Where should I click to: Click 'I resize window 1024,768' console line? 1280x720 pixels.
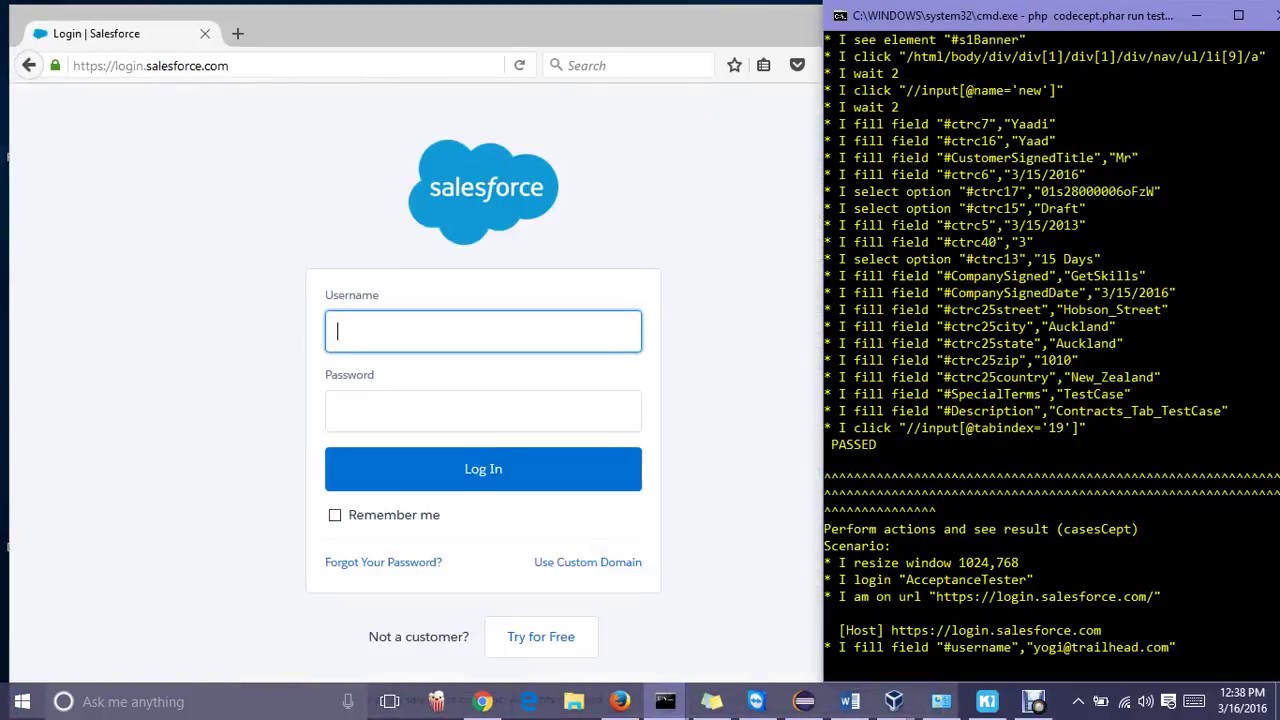[921, 562]
